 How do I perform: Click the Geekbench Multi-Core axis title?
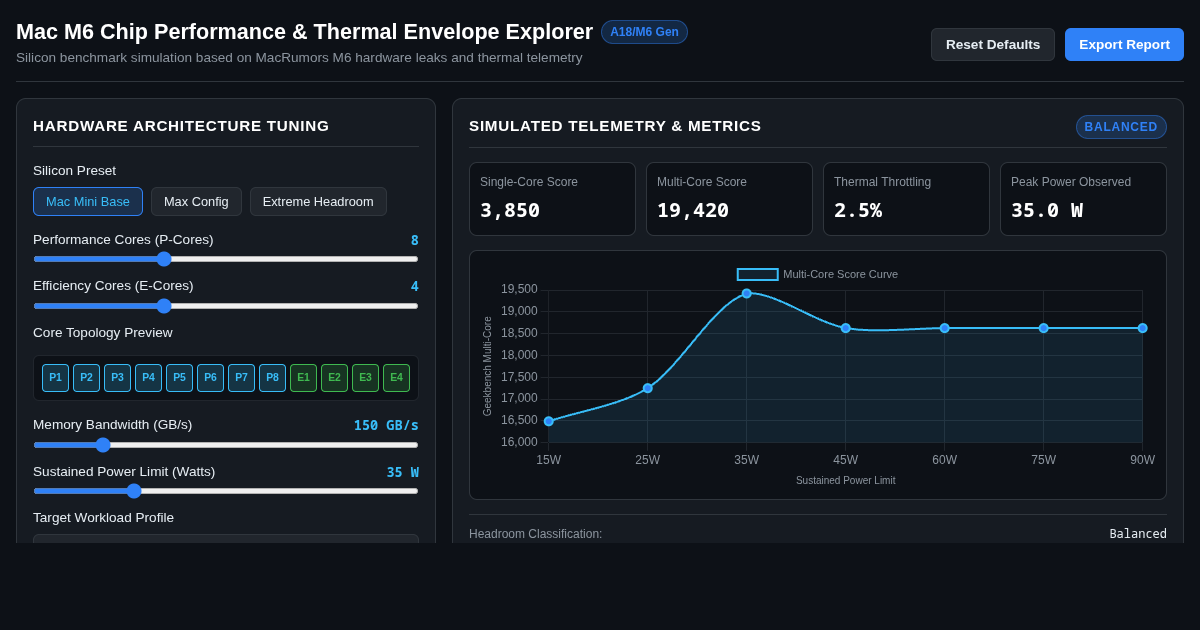click(488, 366)
